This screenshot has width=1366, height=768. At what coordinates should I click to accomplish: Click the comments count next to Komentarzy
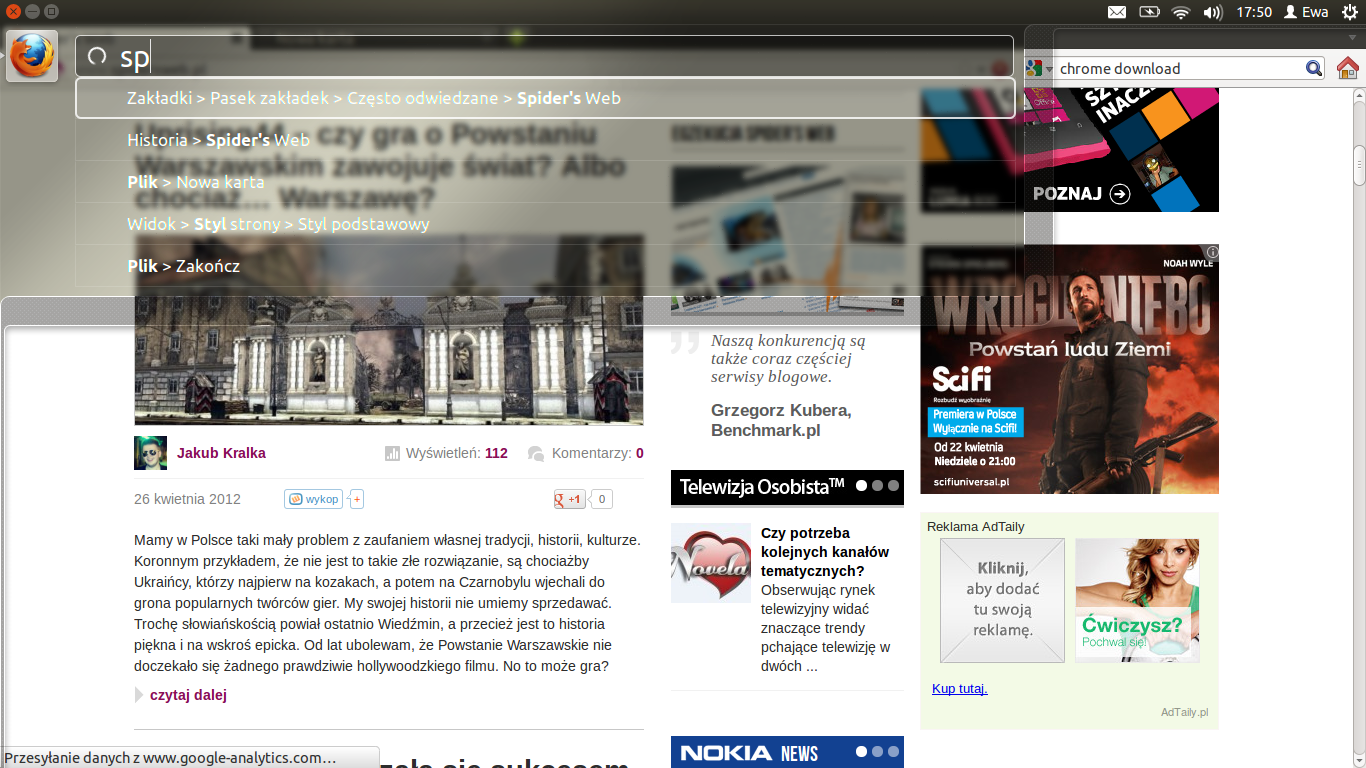[640, 453]
